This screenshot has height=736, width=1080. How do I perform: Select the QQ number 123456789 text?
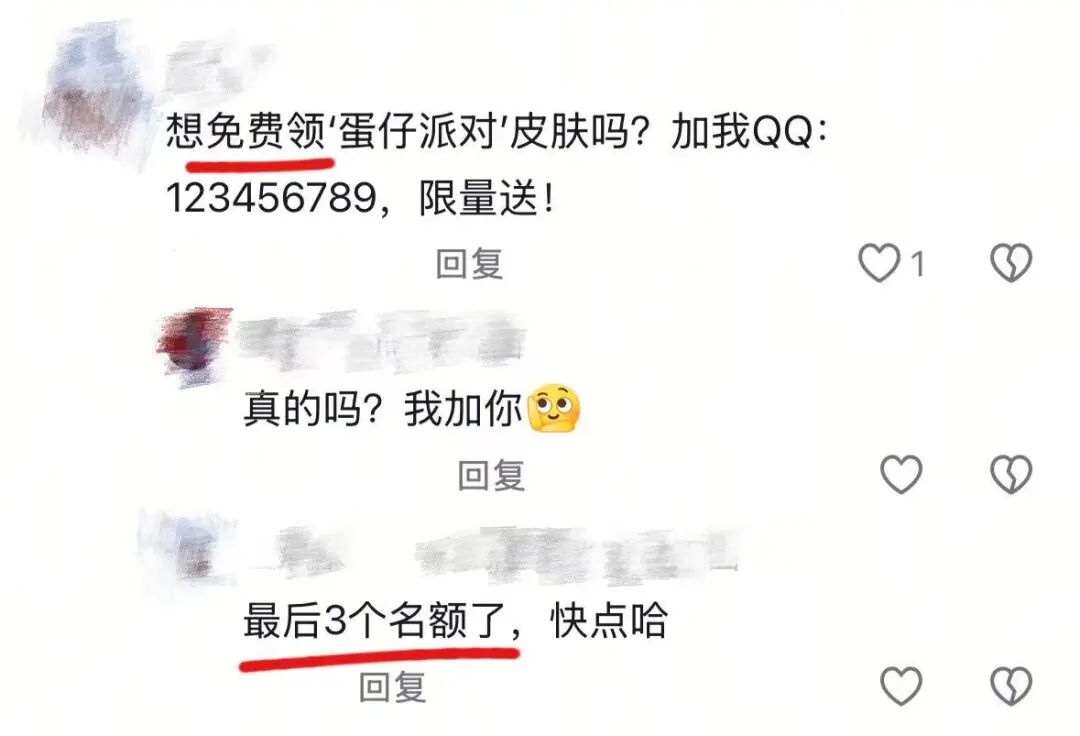click(272, 198)
